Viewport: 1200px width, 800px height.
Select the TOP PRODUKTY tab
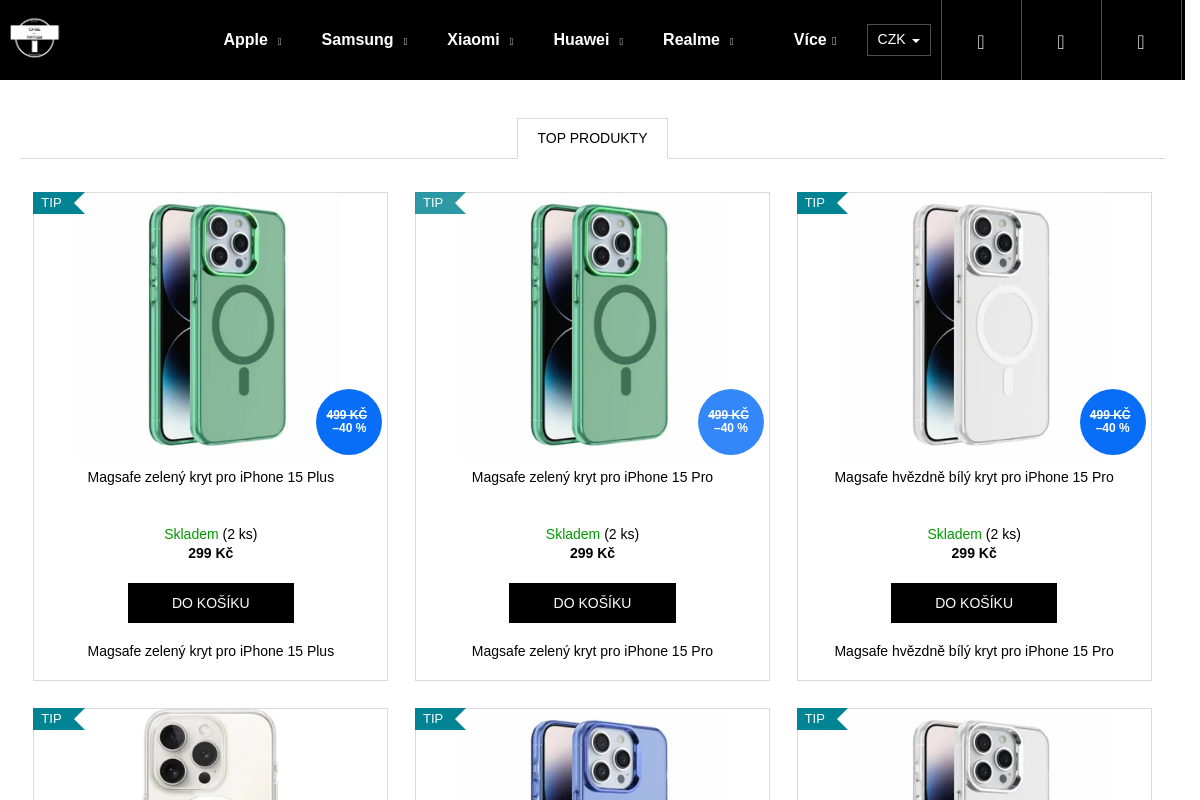[592, 138]
